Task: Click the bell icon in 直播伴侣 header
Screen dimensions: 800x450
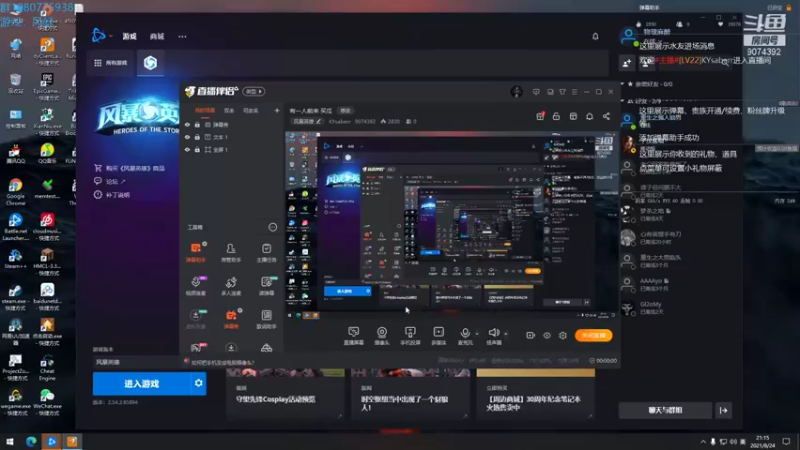Action: click(589, 116)
